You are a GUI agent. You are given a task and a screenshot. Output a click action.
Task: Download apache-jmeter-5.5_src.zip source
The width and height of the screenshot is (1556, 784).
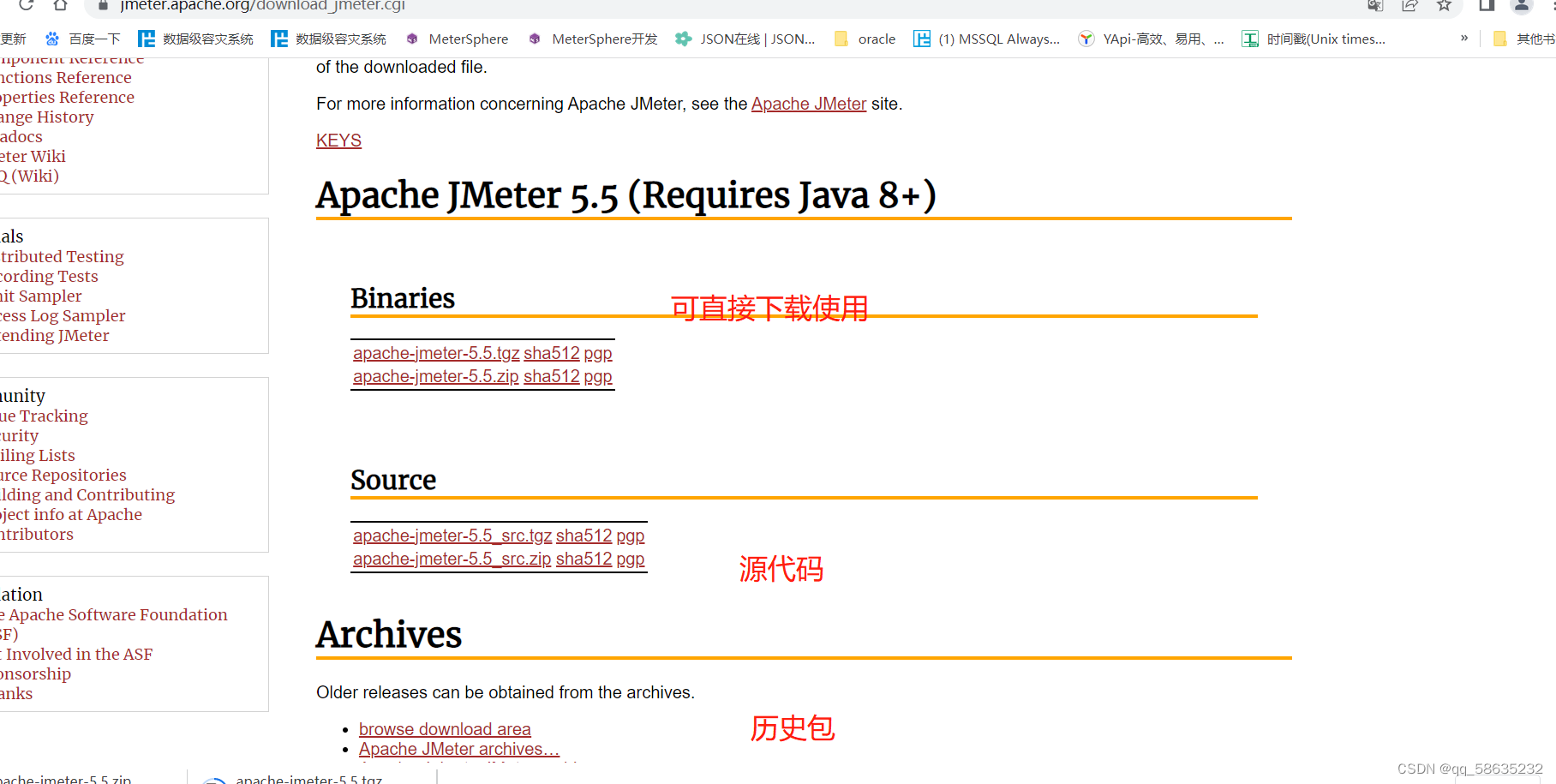[x=452, y=559]
